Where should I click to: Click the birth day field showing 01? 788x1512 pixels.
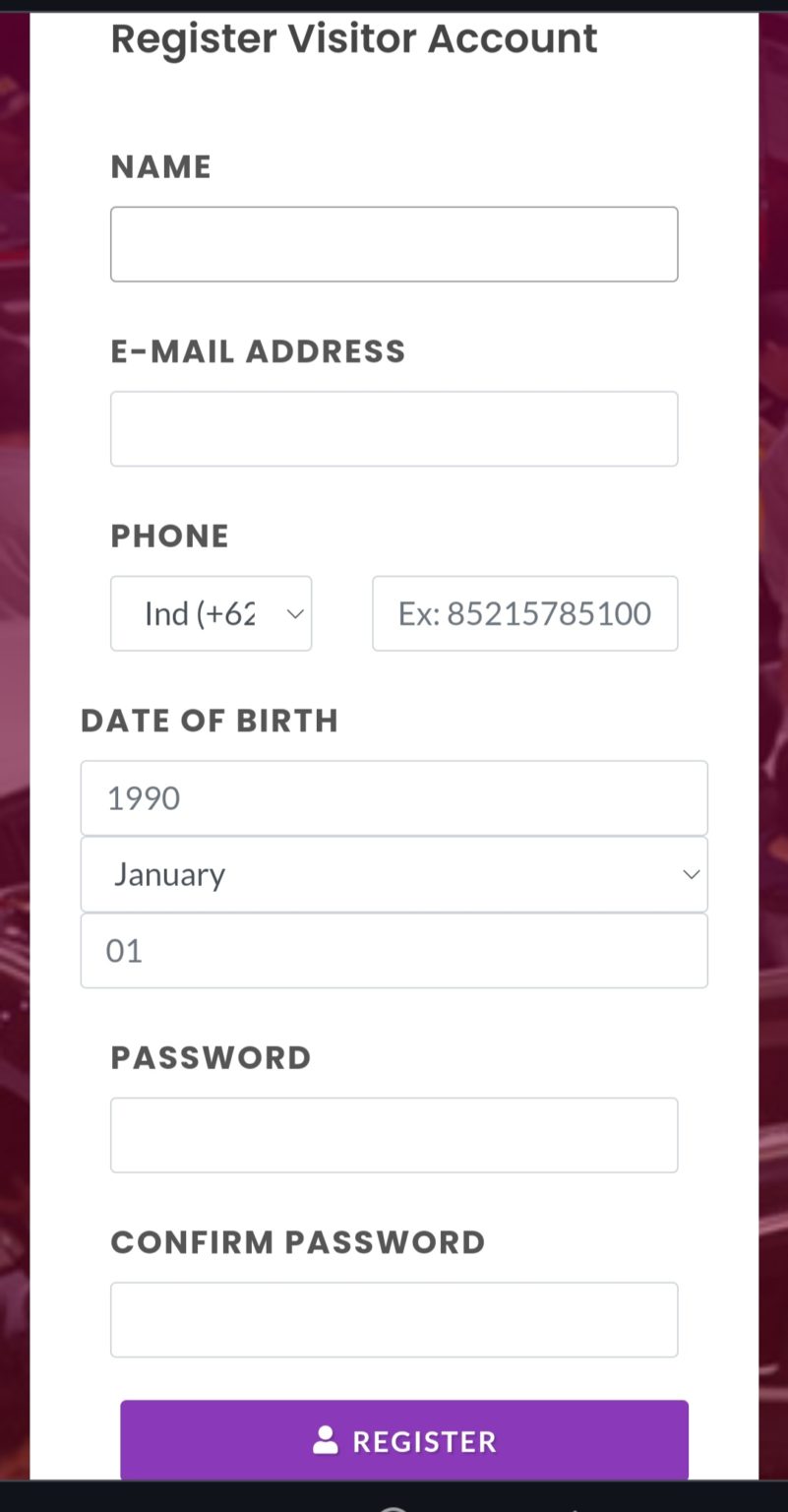(x=394, y=951)
